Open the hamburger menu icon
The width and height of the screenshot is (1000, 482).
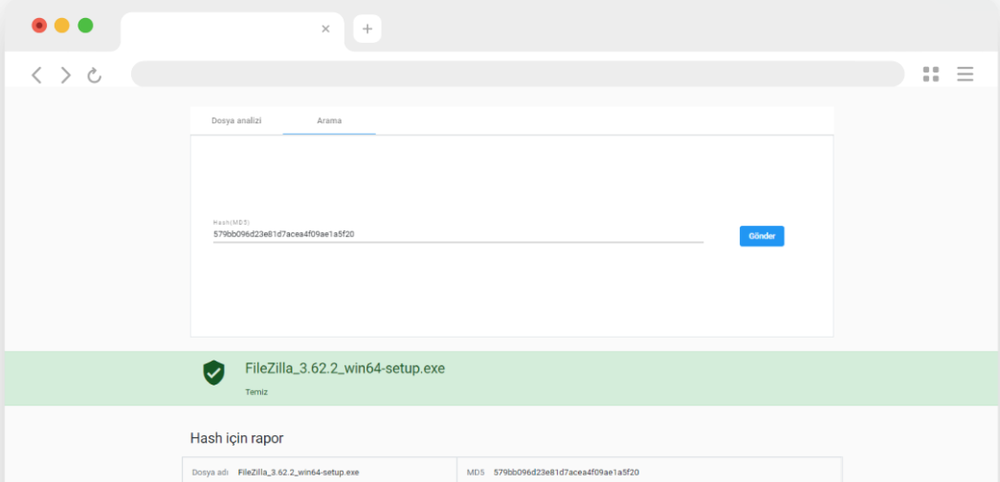pos(965,74)
